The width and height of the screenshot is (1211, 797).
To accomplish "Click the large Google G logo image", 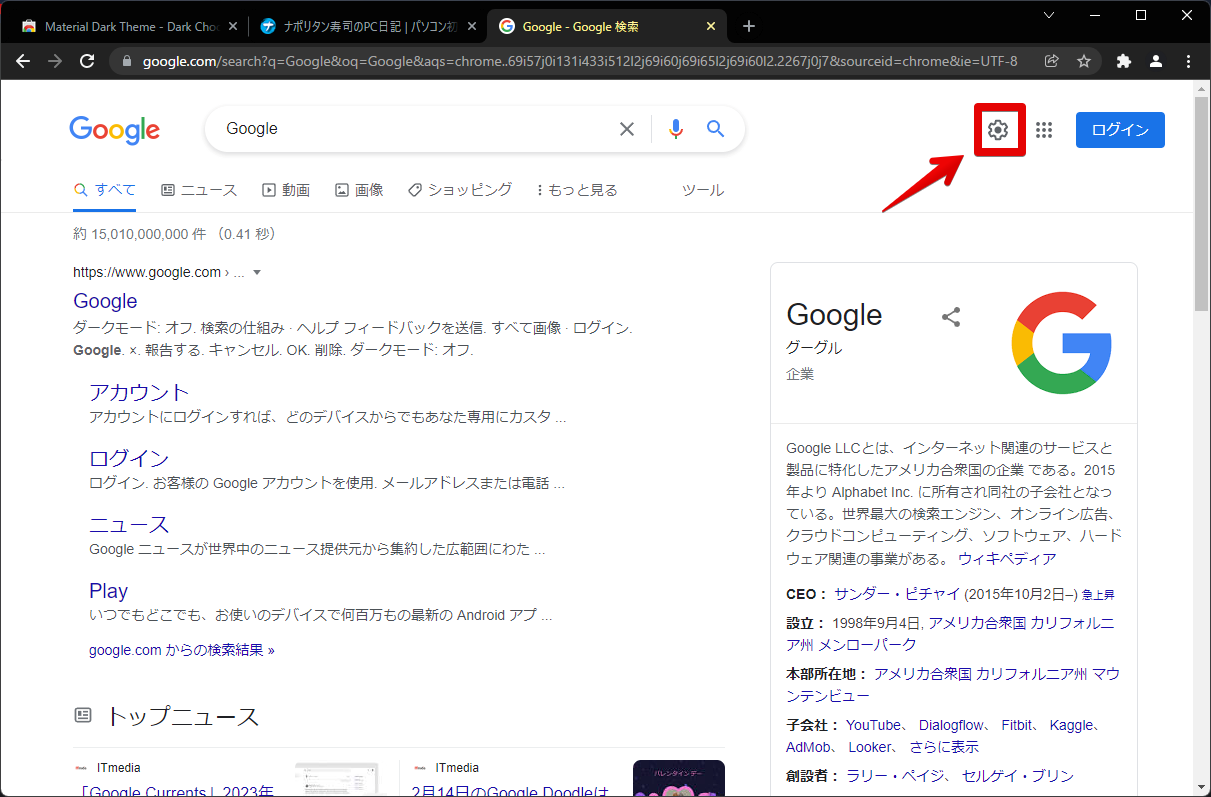I will [1062, 343].
